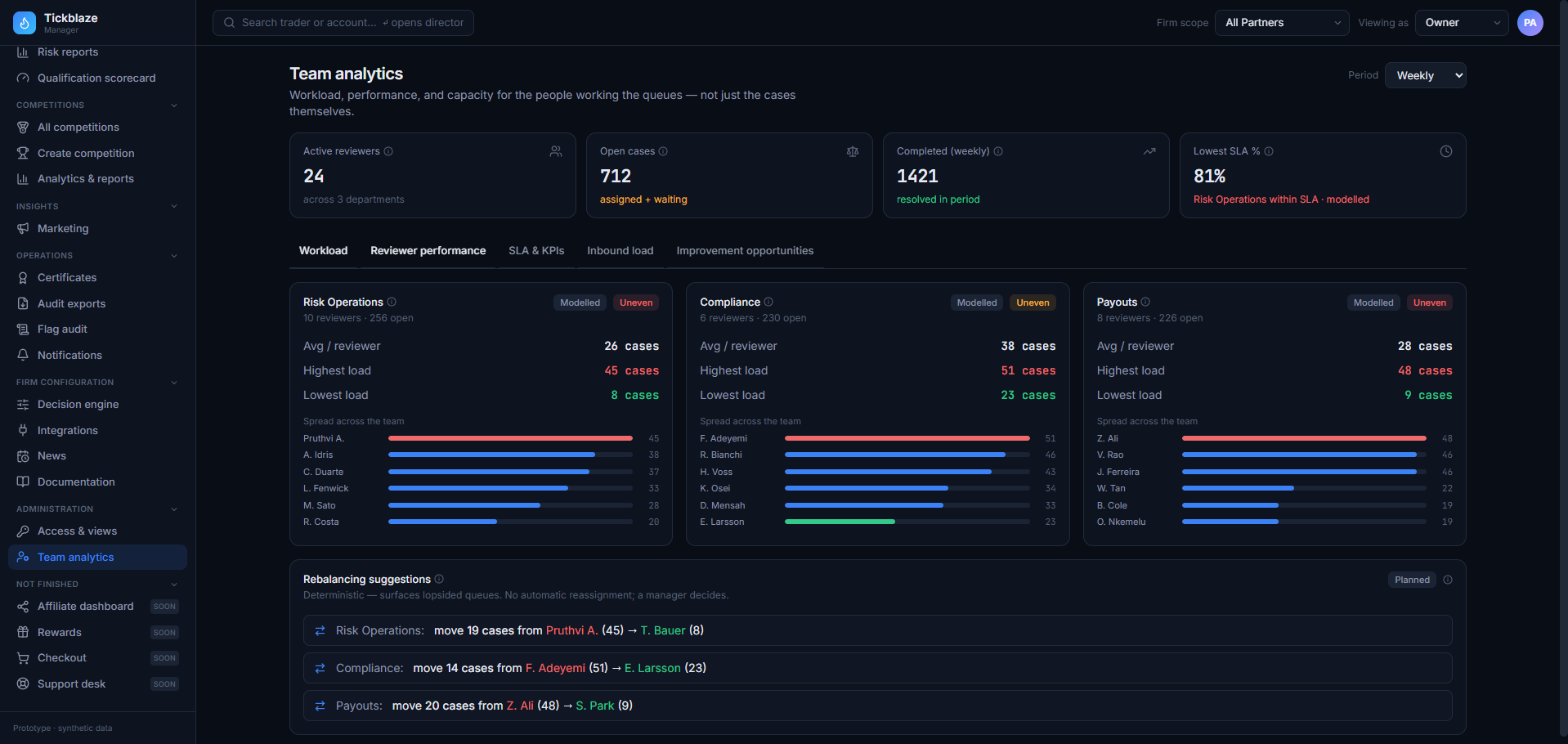Switch to the Workload tab
The image size is (1568, 744).
coord(323,251)
